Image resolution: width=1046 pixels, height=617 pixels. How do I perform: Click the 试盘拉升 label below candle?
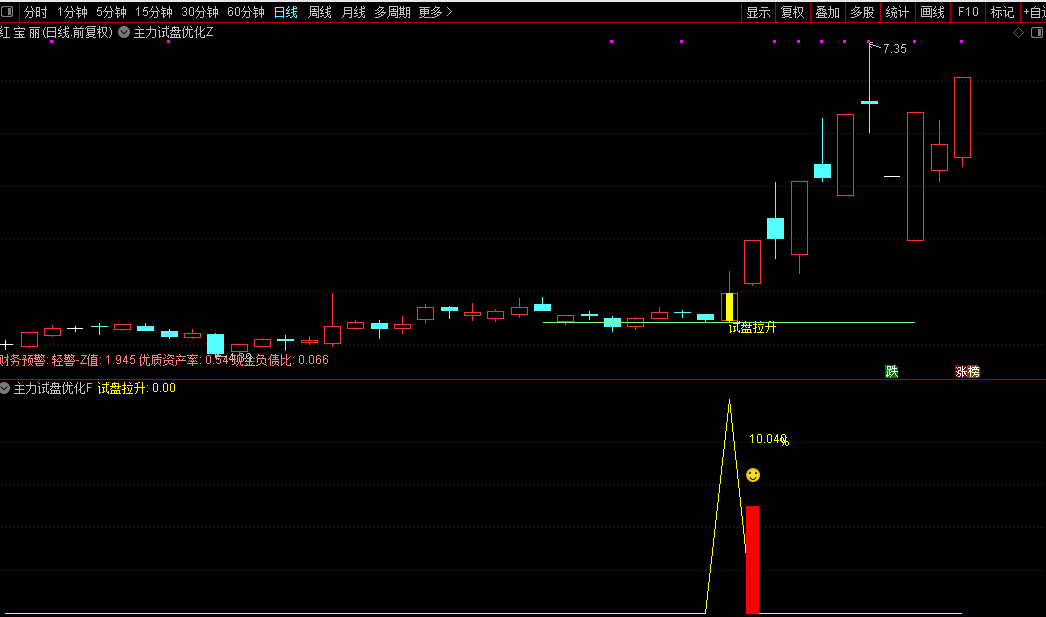coord(752,328)
